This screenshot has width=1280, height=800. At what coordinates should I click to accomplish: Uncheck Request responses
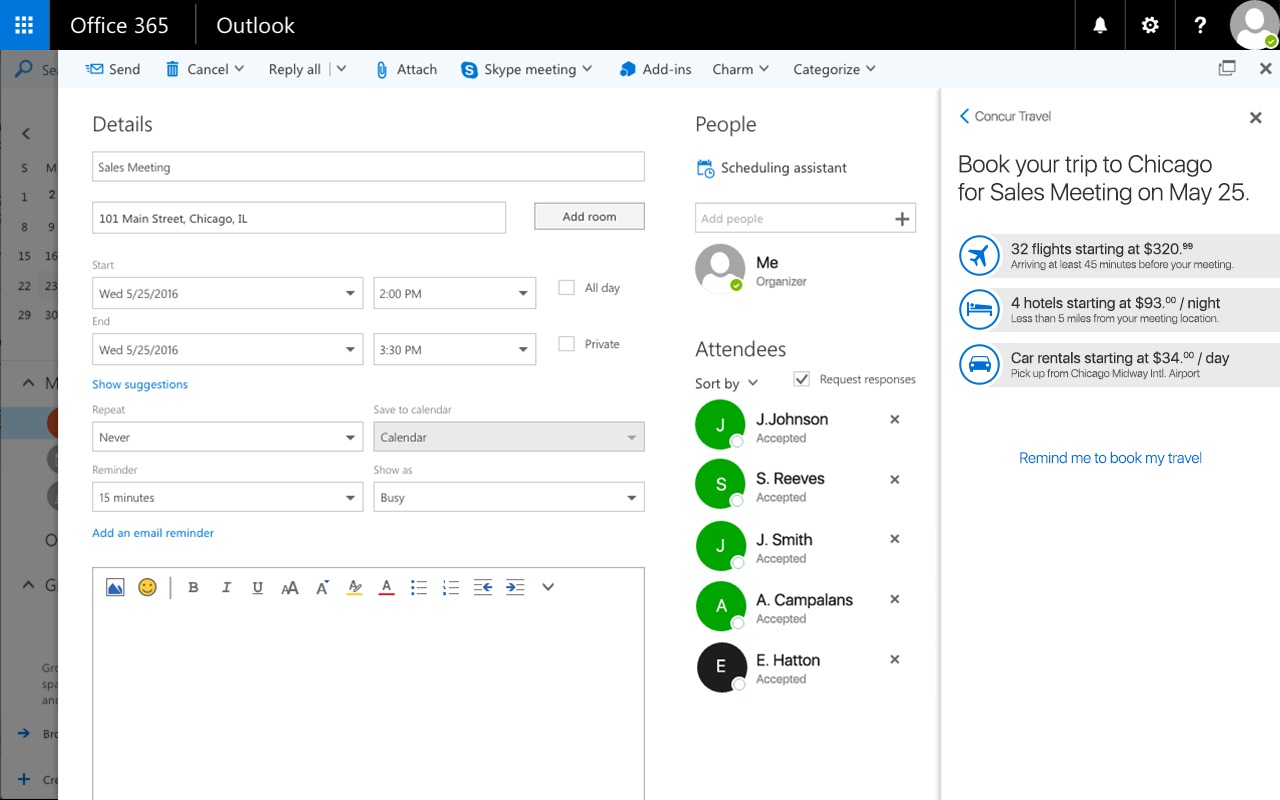(x=801, y=379)
